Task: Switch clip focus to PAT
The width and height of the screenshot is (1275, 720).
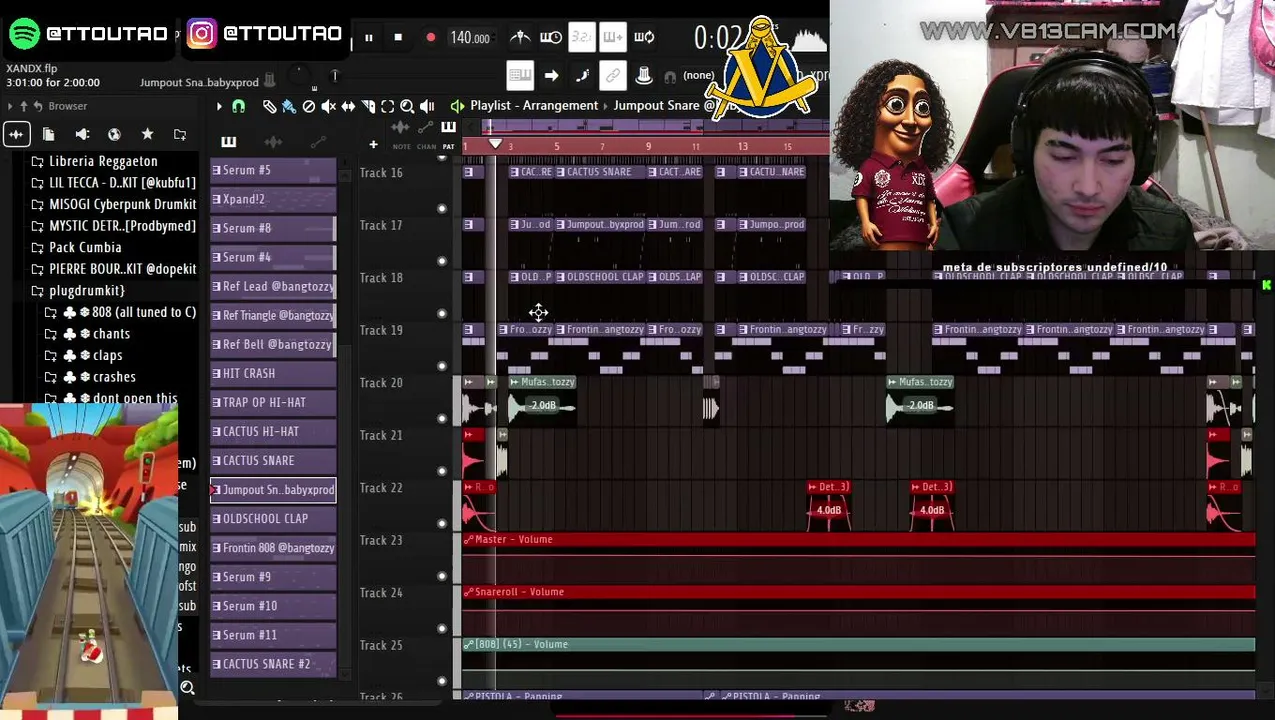Action: click(448, 147)
